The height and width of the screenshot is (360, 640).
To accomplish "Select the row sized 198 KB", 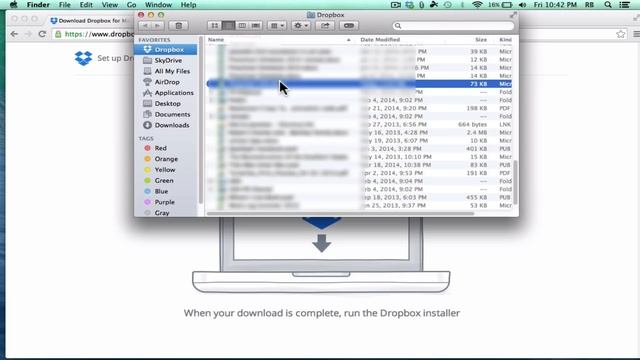I will click(359, 108).
